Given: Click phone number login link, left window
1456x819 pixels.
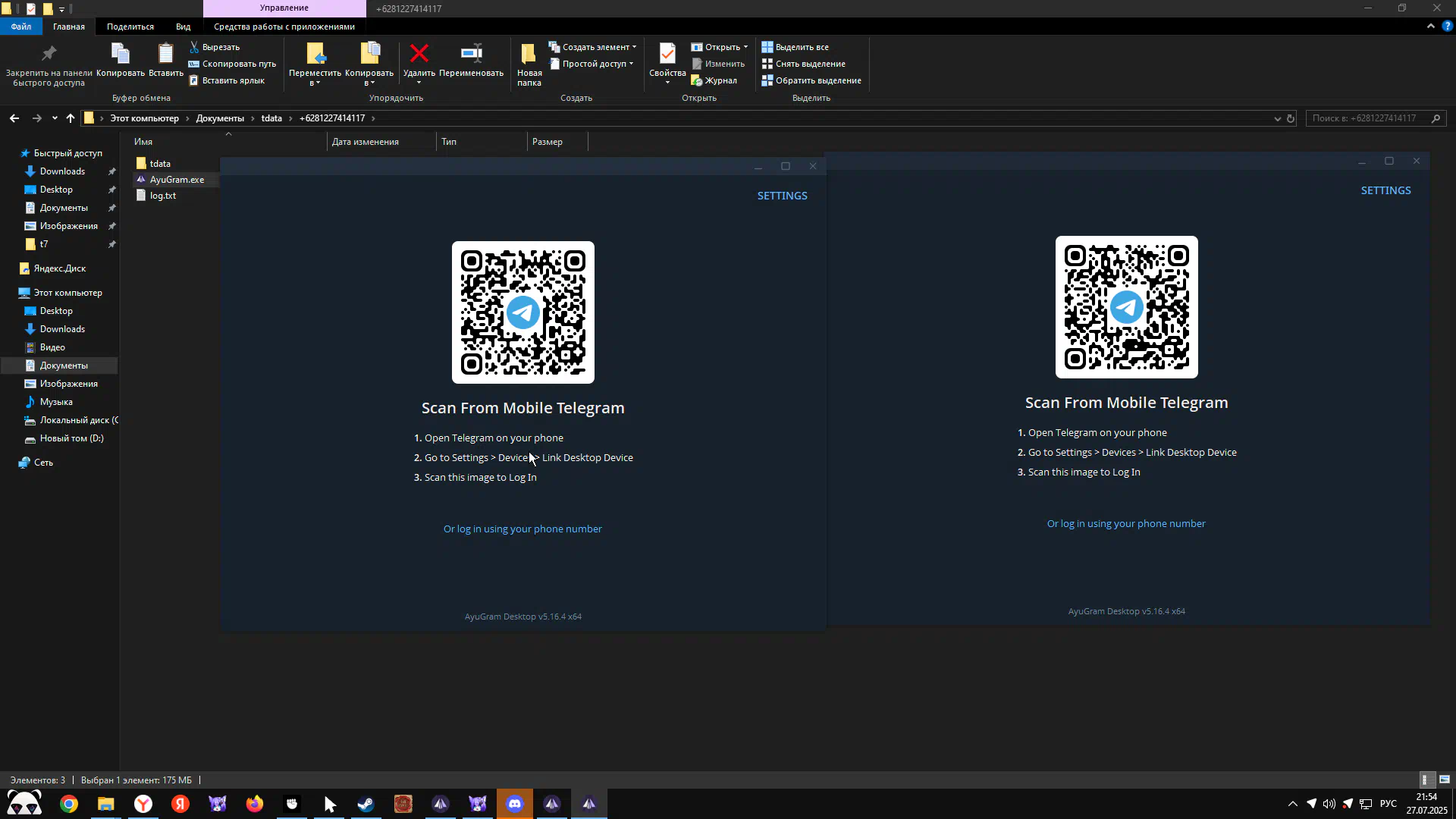Looking at the screenshot, I should pos(522,529).
